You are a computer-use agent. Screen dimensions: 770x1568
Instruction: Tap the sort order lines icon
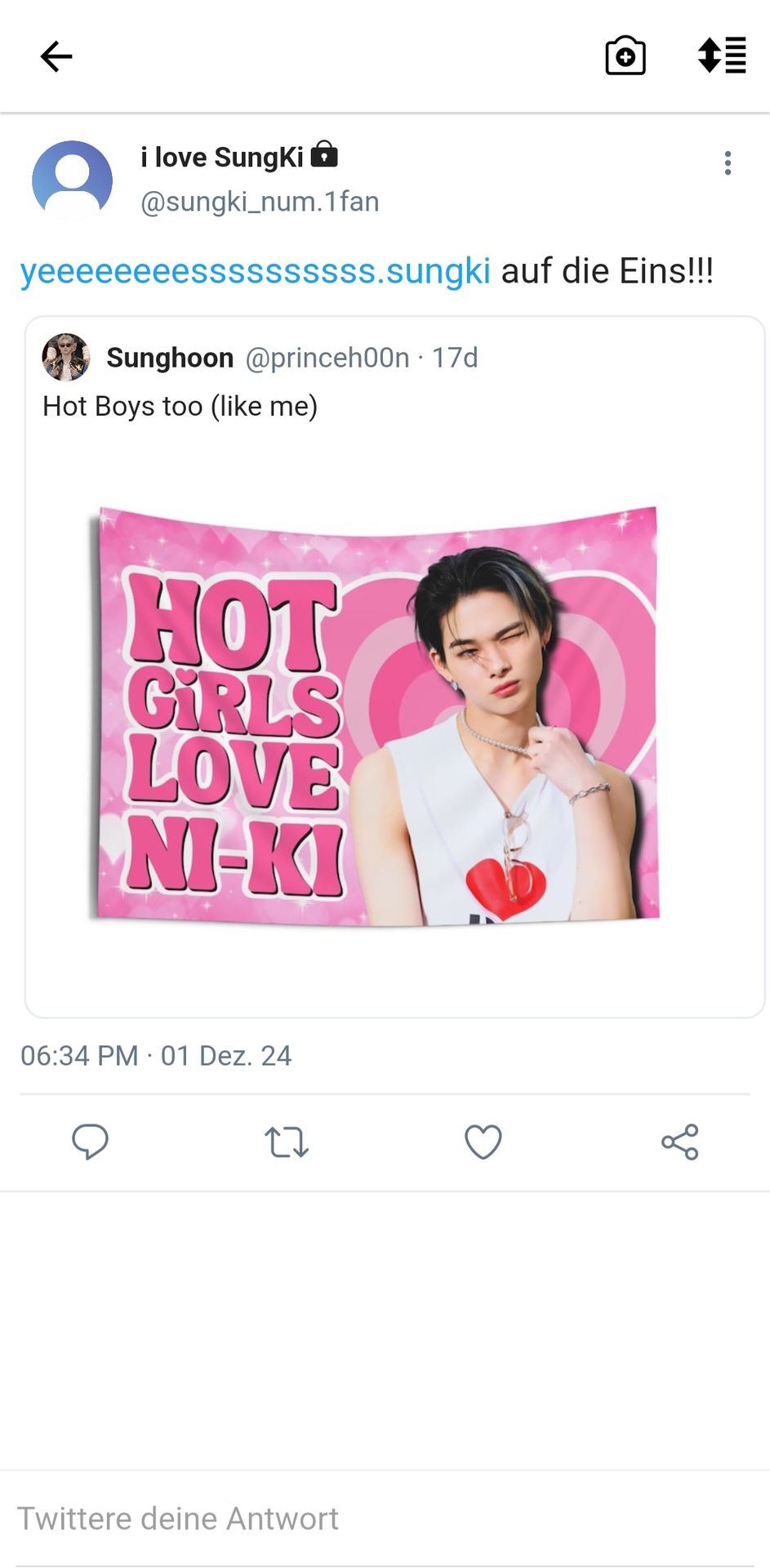click(x=722, y=56)
